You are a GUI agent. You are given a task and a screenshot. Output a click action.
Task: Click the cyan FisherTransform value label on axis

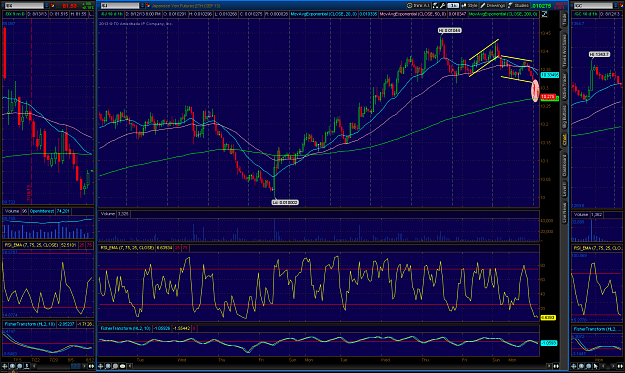[x=549, y=343]
